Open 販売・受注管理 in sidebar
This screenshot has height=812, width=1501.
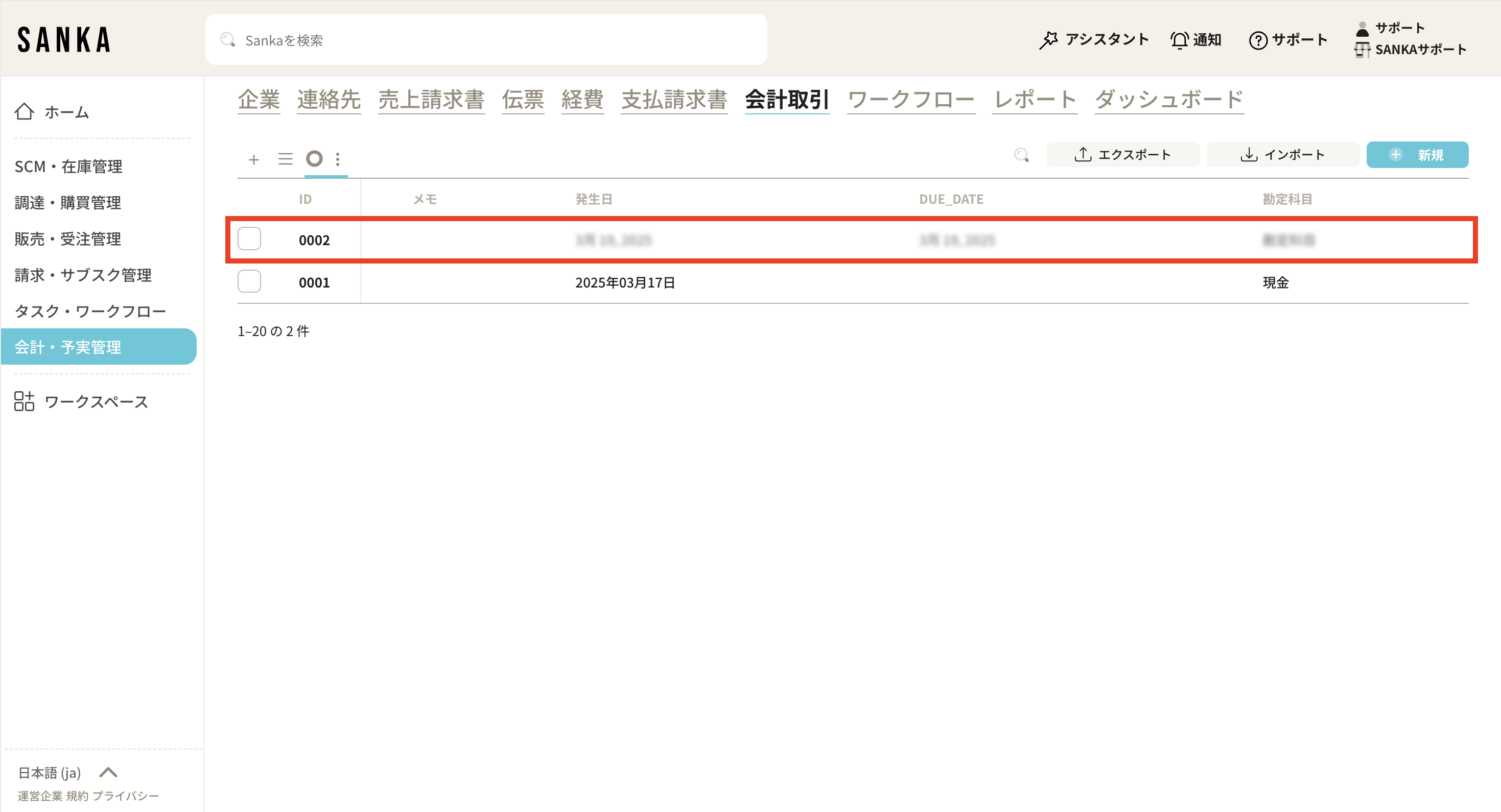[67, 239]
